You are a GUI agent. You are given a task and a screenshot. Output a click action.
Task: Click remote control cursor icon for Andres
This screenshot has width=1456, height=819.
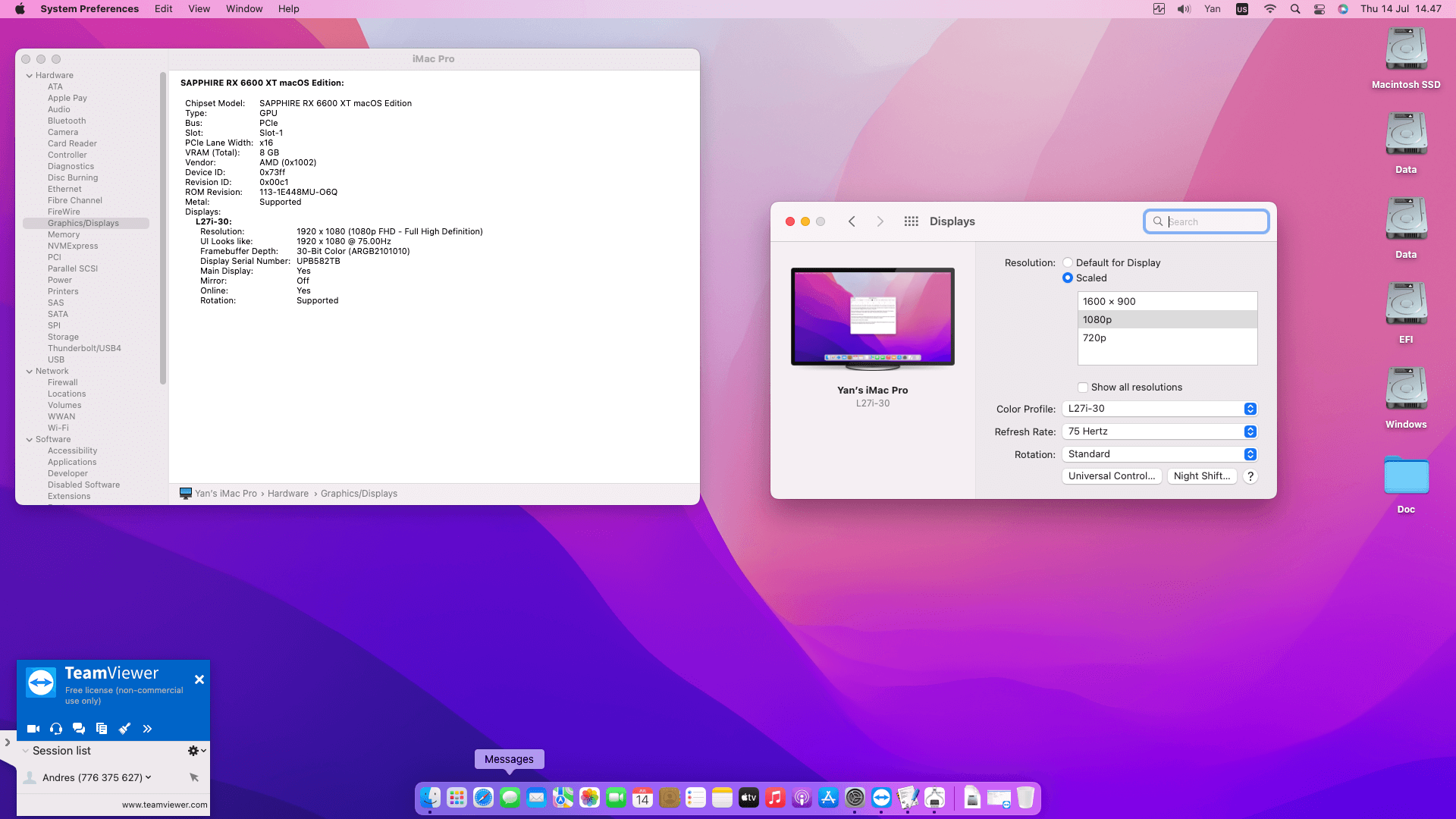tap(194, 777)
